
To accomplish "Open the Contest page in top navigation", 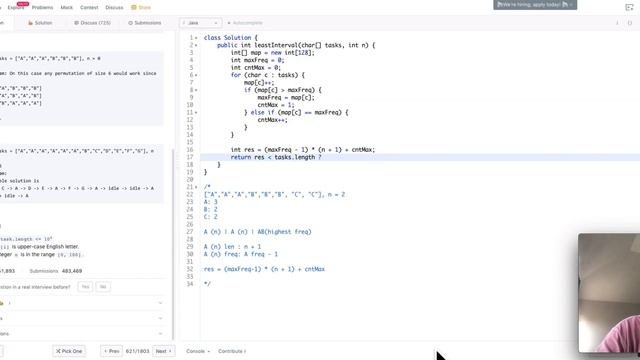I will 89,7.
